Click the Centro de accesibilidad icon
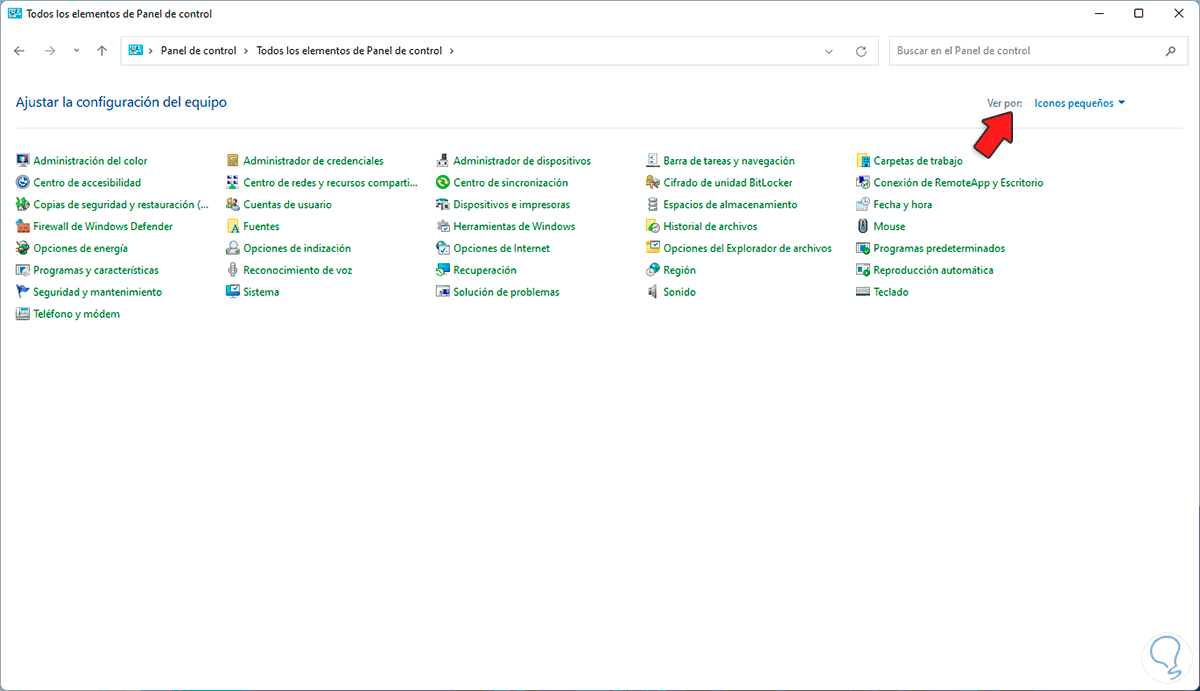The image size is (1200, 691). (23, 182)
